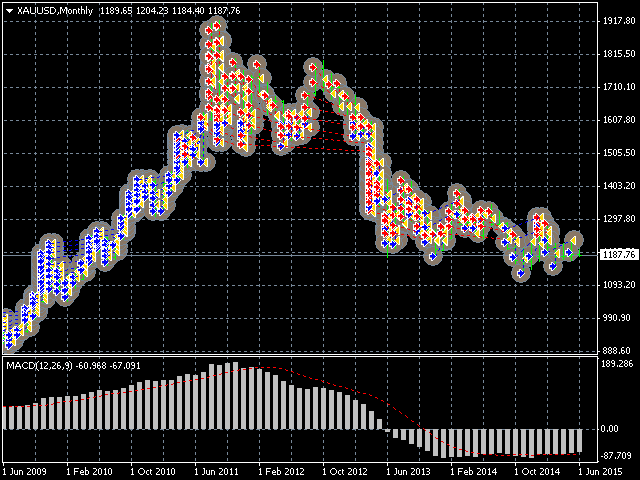Click the 1815.50 price axis label

619,54
